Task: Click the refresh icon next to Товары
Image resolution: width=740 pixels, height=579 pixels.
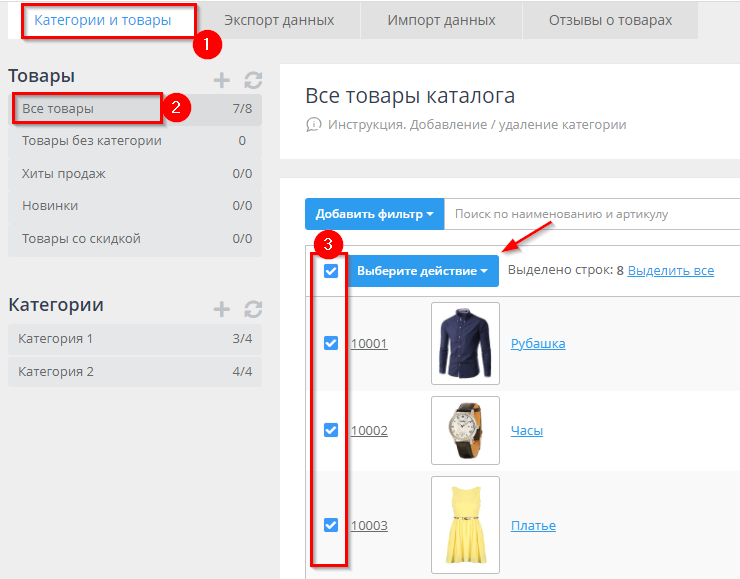Action: (252, 80)
